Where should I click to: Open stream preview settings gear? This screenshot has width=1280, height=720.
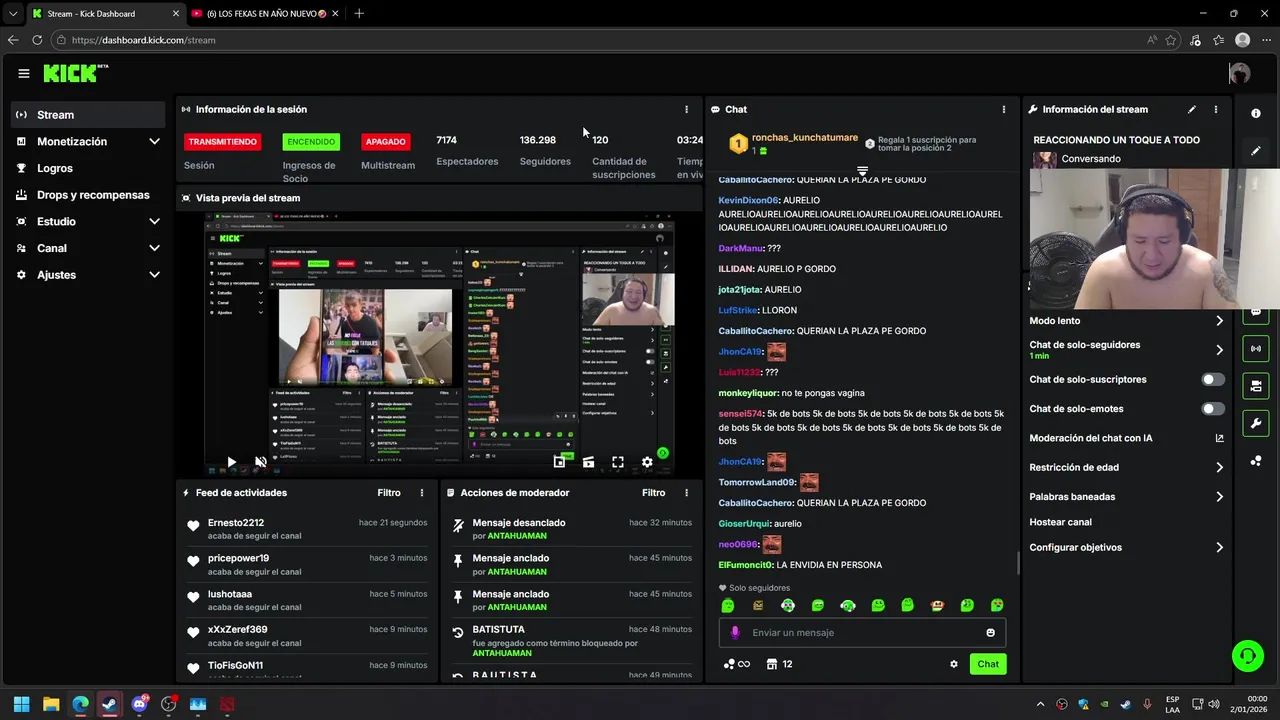pos(647,462)
